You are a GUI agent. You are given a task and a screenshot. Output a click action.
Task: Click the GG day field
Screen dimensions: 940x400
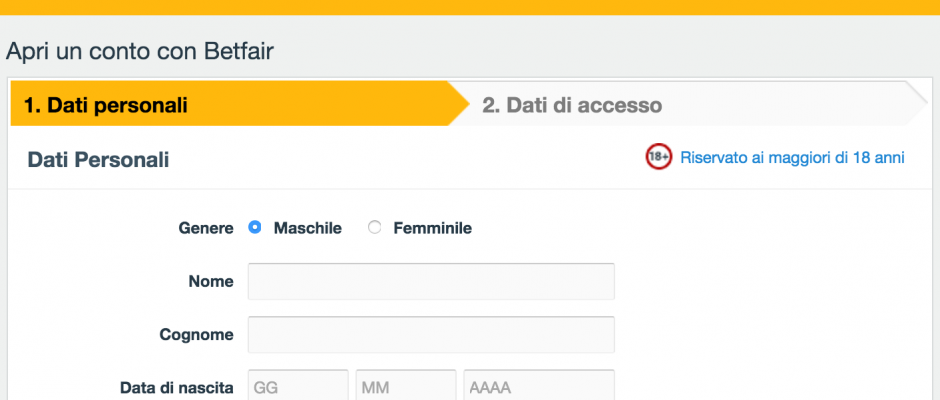[298, 385]
